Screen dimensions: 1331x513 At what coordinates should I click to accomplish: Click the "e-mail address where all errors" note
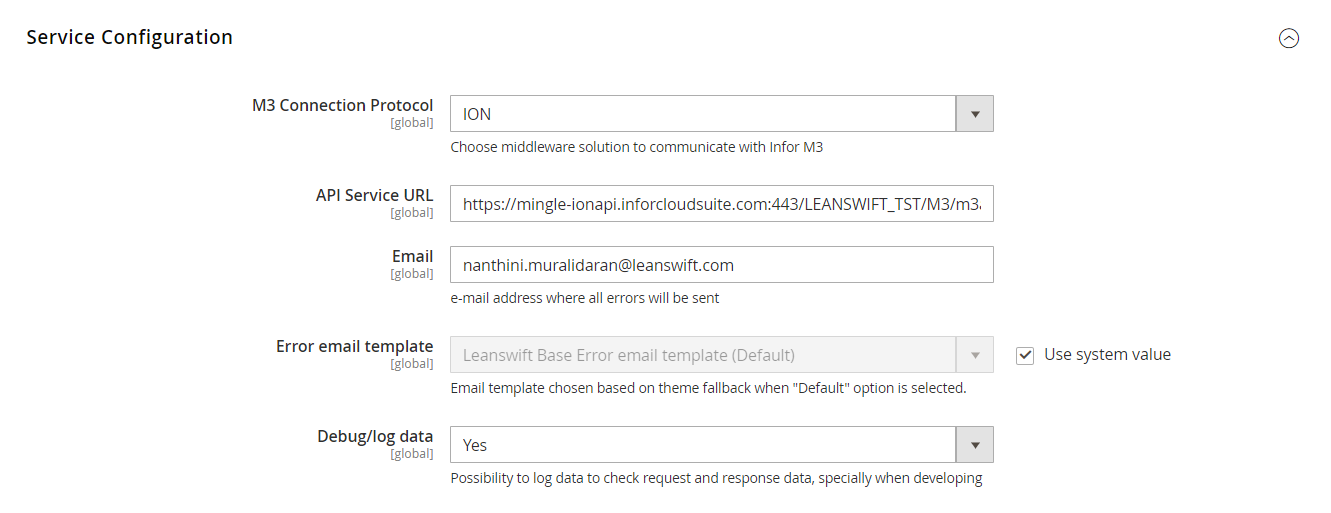click(584, 298)
